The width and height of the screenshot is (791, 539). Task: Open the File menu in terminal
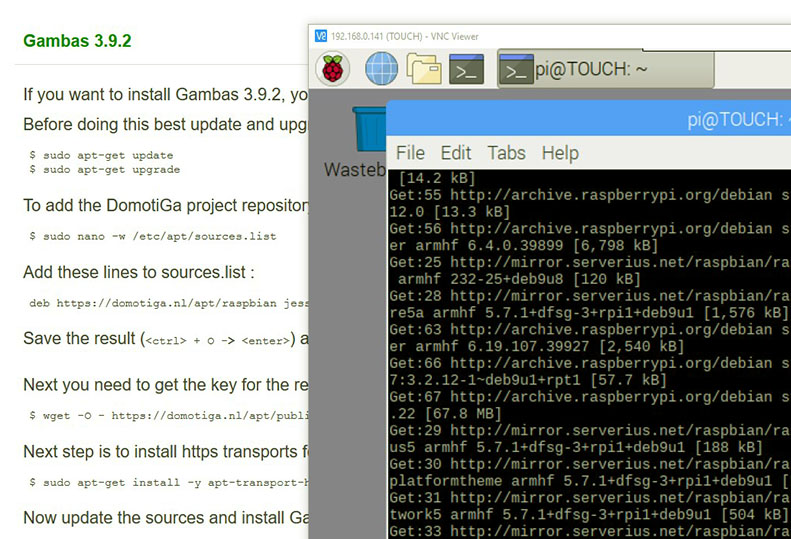tap(410, 153)
